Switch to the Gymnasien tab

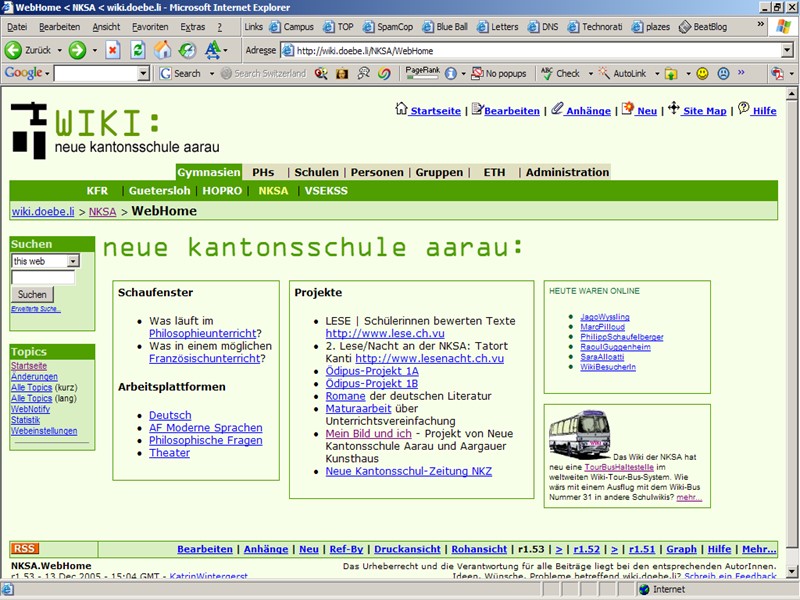[210, 172]
